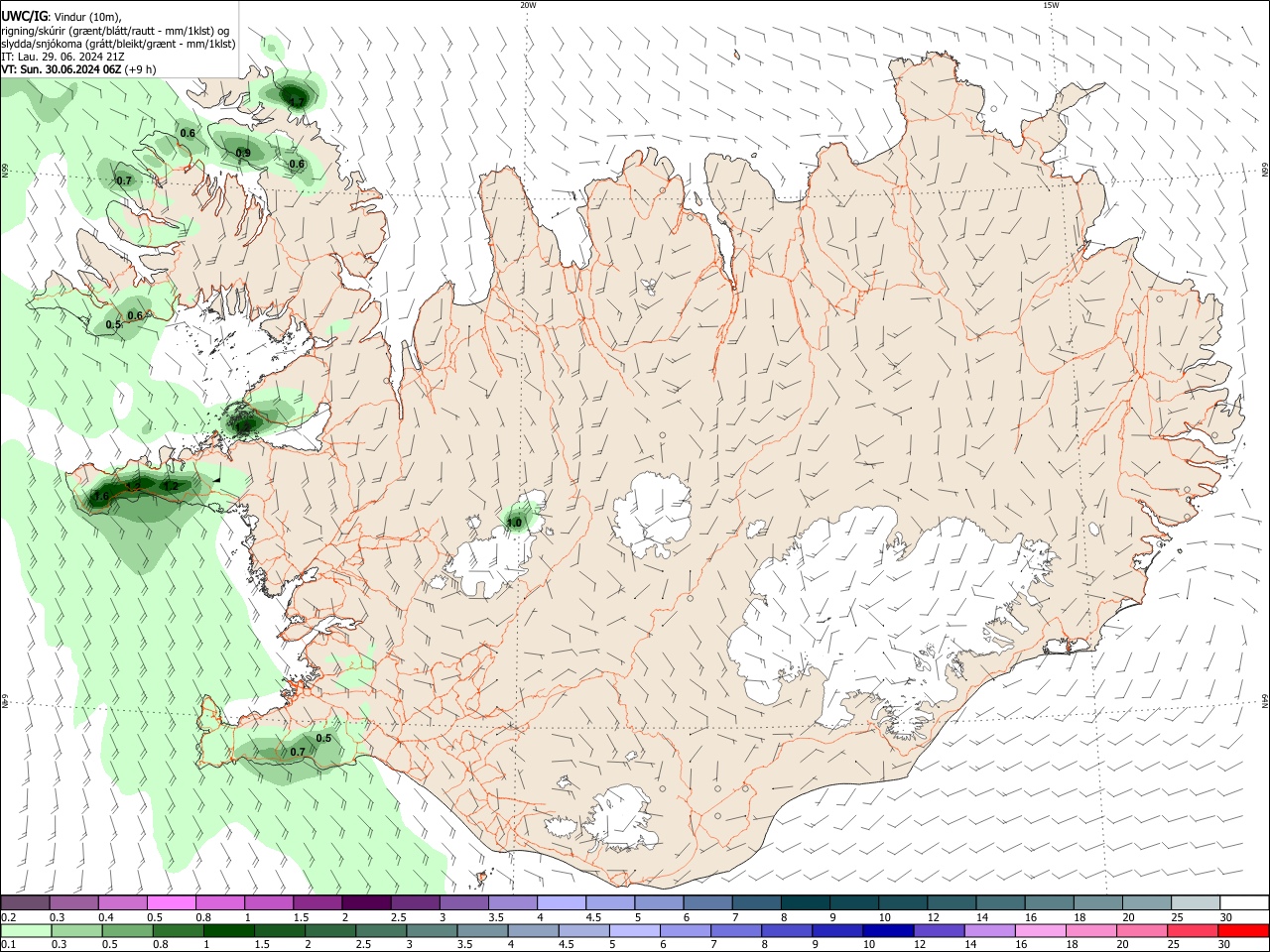Image resolution: width=1270 pixels, height=952 pixels.
Task: Click the lower-row light pink swatch labeled 16
Action: pos(1042,931)
